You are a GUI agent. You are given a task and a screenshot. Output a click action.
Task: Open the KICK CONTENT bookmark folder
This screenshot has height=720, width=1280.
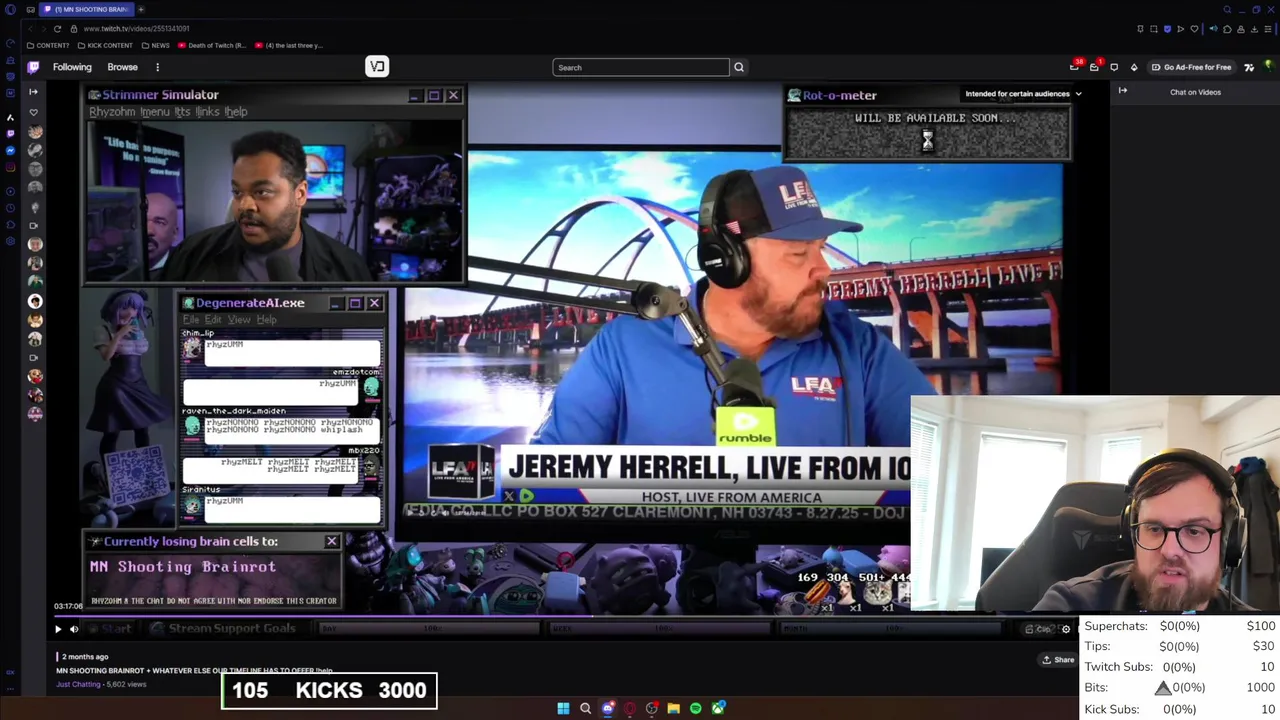click(105, 45)
